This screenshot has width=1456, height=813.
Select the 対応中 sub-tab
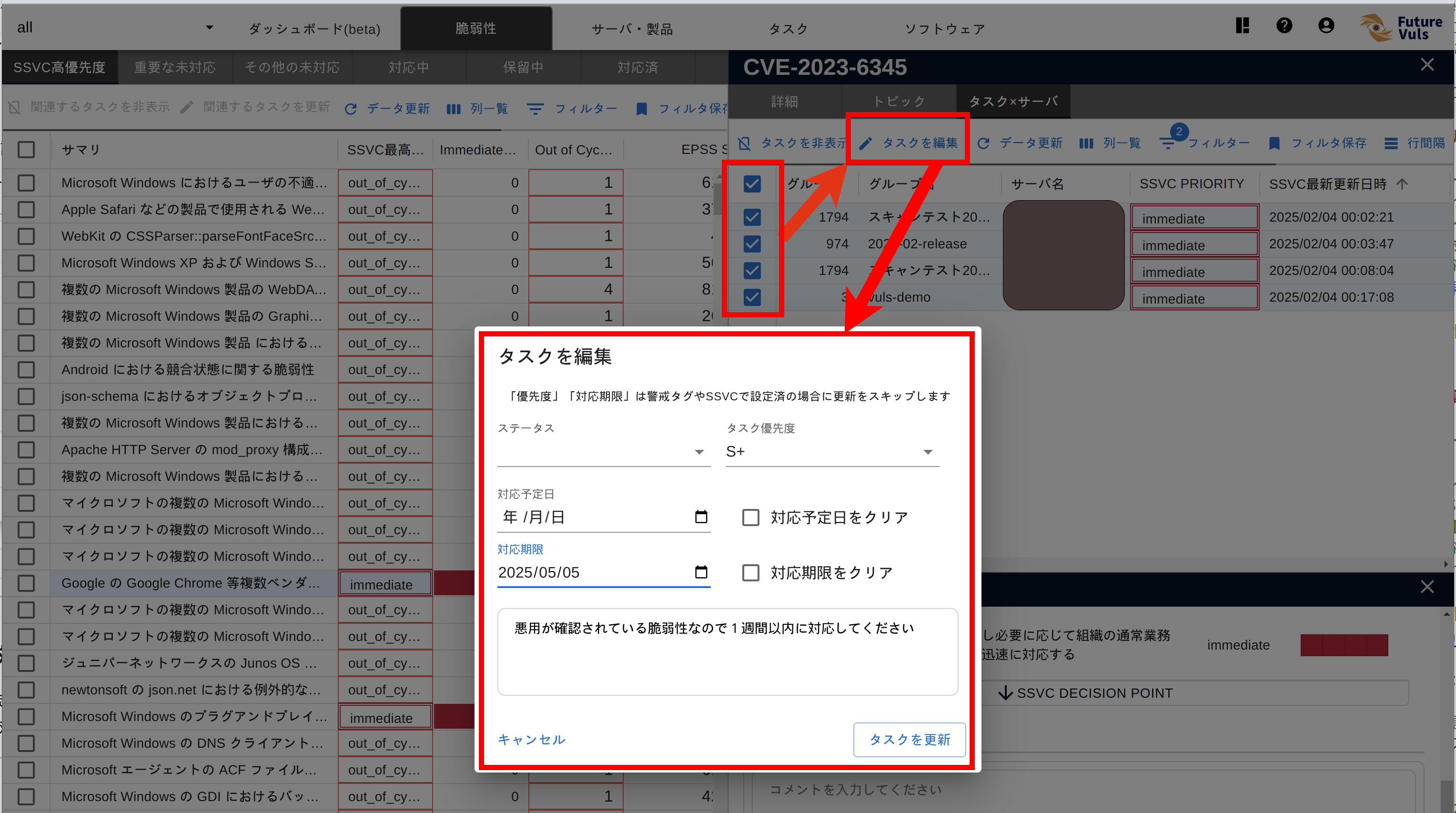point(409,67)
